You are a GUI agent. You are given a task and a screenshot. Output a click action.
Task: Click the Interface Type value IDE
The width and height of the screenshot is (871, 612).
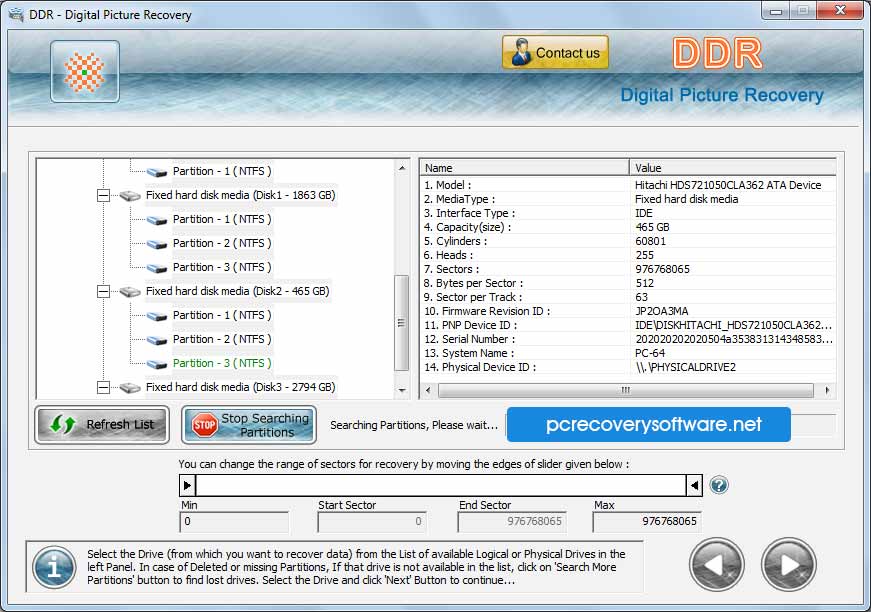click(x=644, y=213)
